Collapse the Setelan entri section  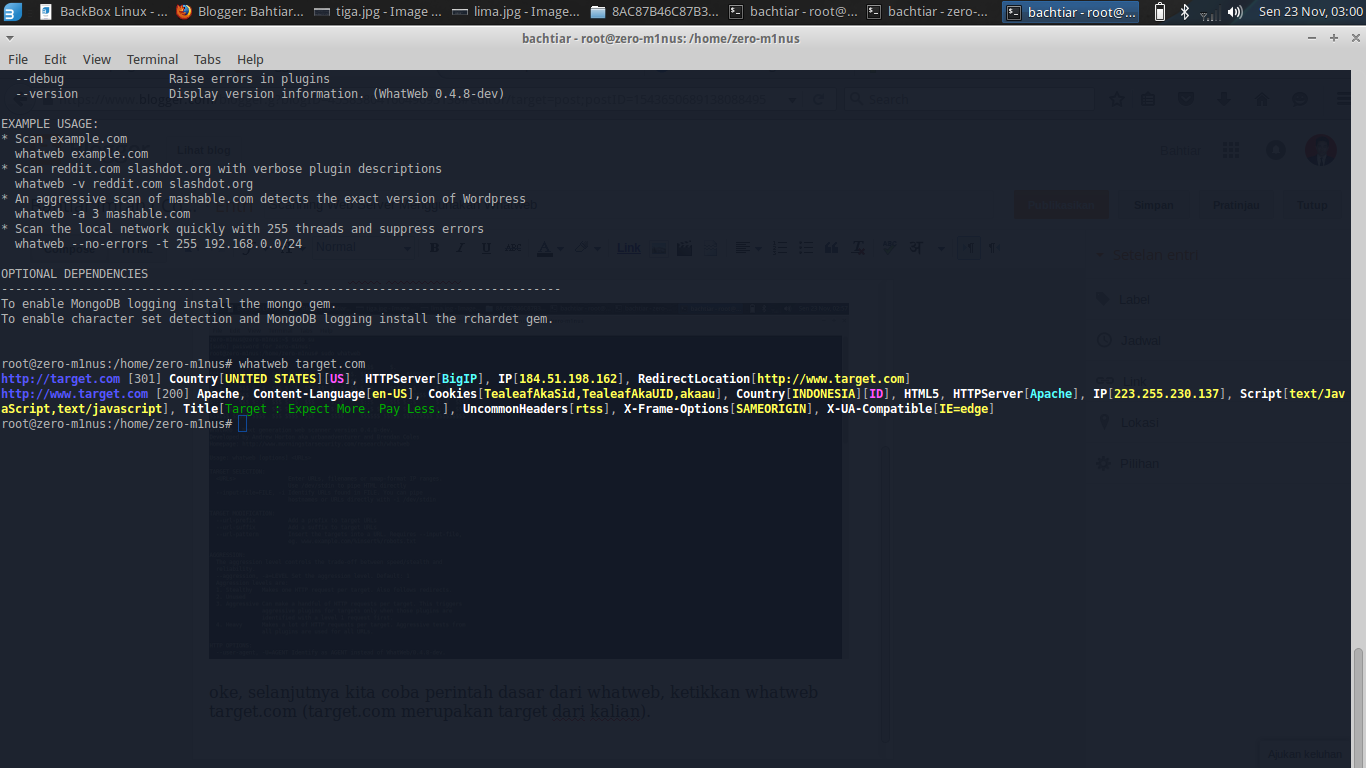tap(1102, 254)
